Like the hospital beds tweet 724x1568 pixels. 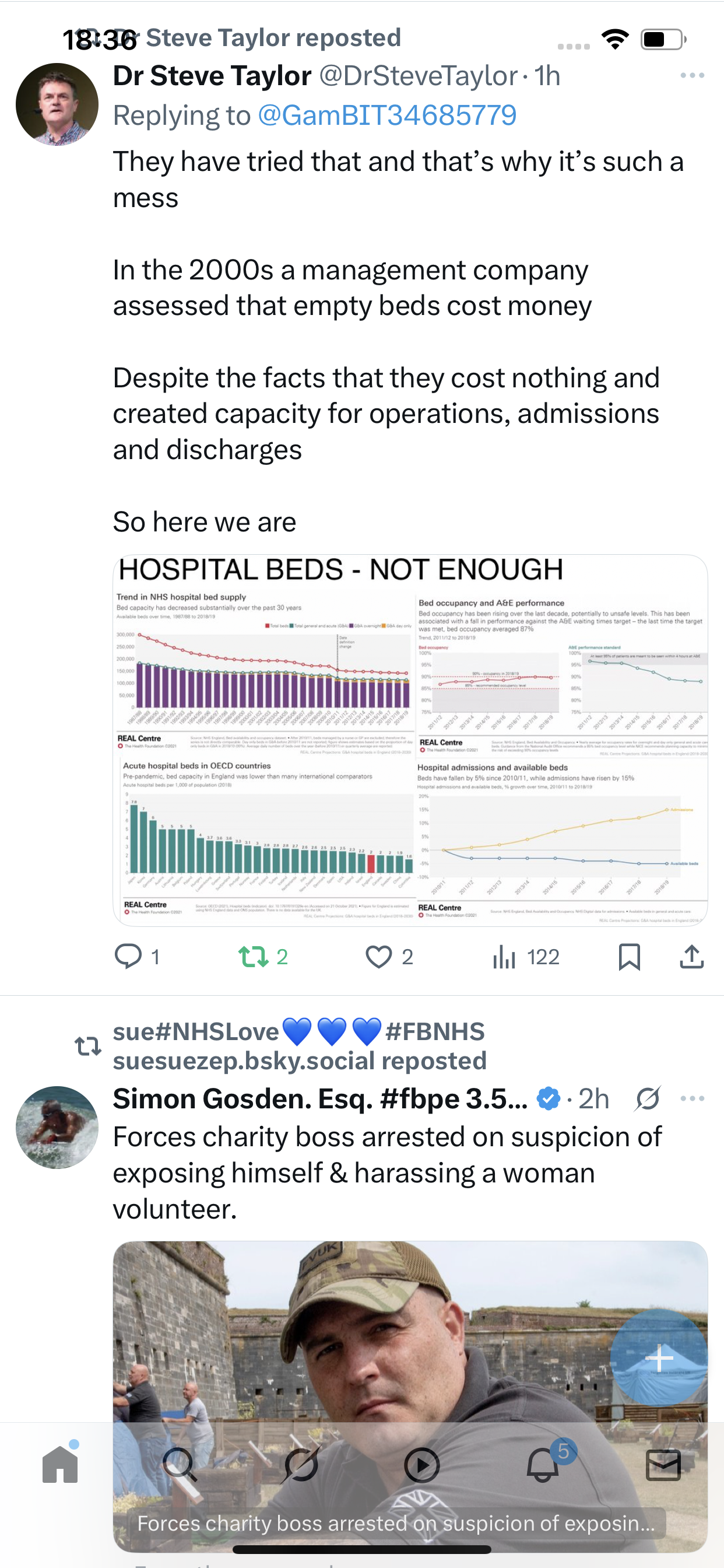point(379,956)
